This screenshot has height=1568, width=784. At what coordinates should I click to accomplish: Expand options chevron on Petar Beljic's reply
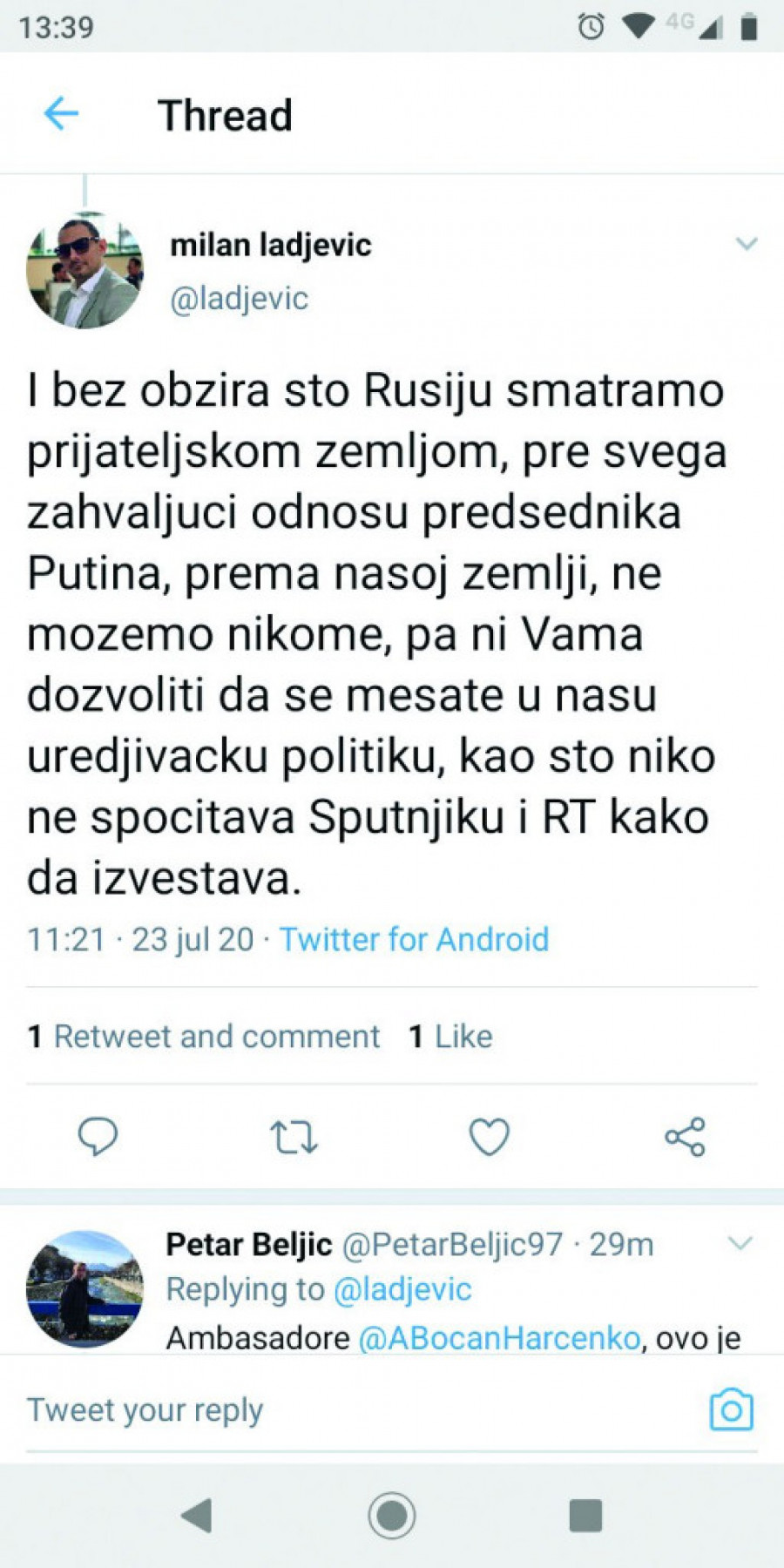[740, 1243]
